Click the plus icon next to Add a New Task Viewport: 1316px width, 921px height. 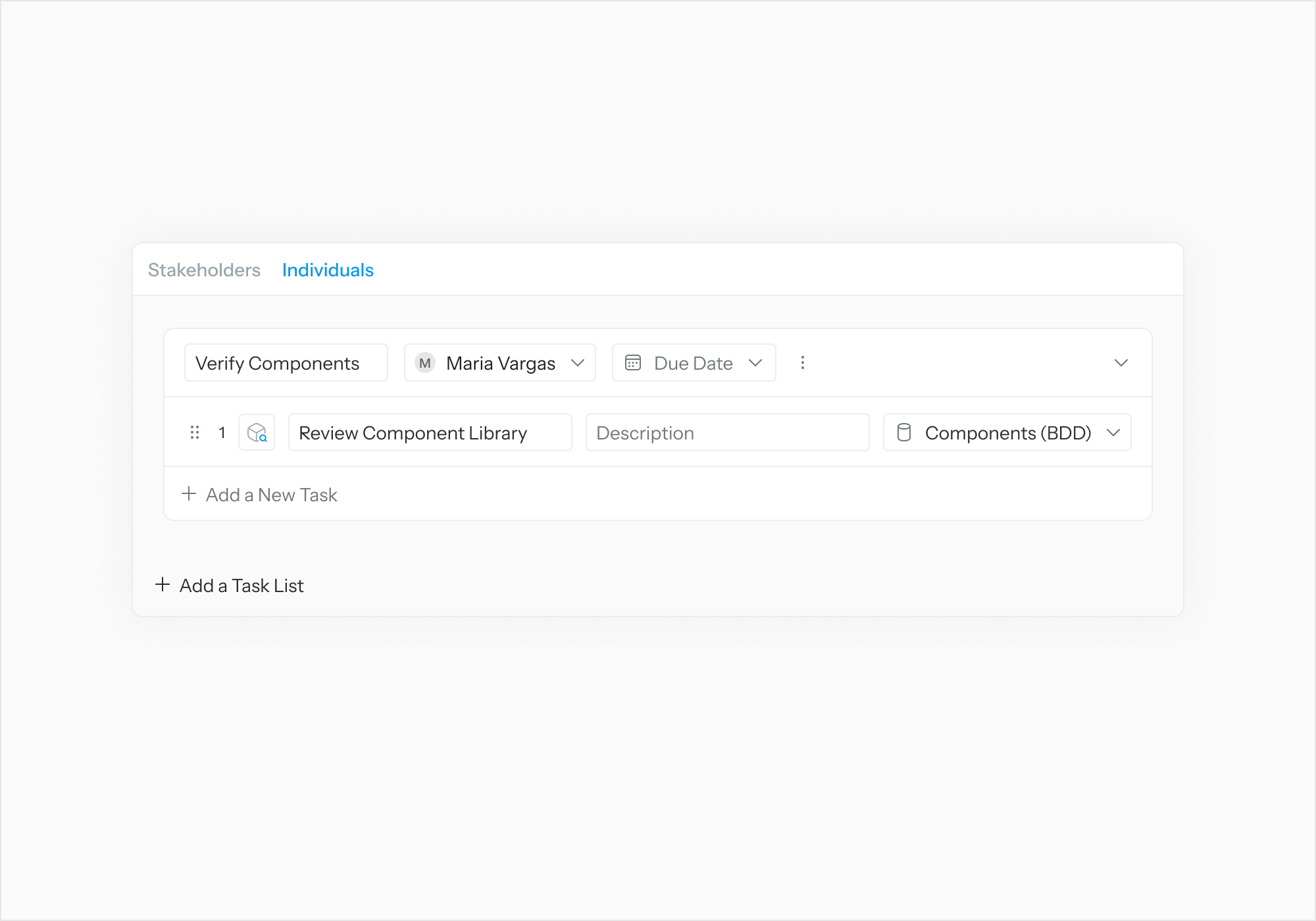189,494
